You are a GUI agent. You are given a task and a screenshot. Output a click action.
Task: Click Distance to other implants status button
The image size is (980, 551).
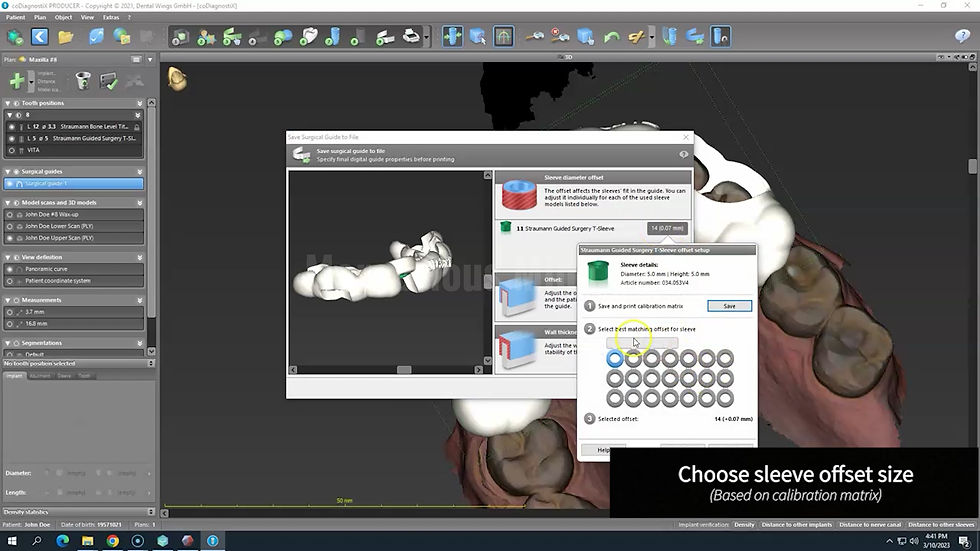pos(796,525)
